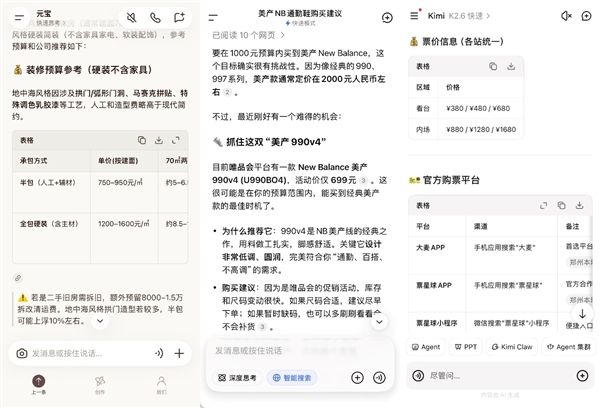Click the 全包硬装（含主材） table cell

pos(52,238)
